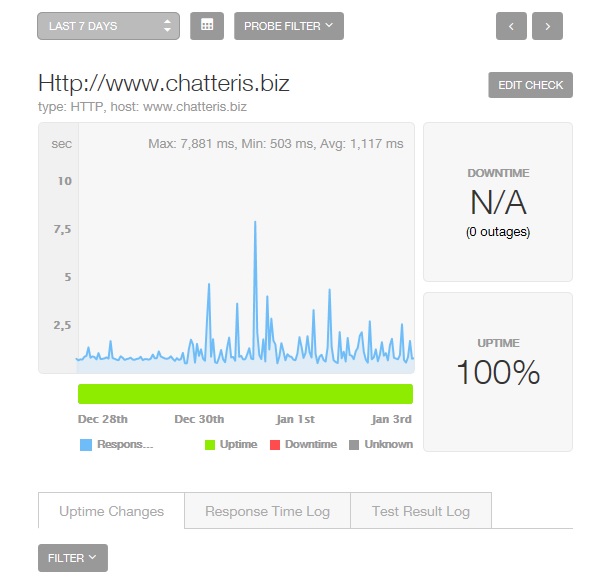Viewport: 603px width, 577px height.
Task: Open the calendar date picker icon
Action: click(x=207, y=26)
